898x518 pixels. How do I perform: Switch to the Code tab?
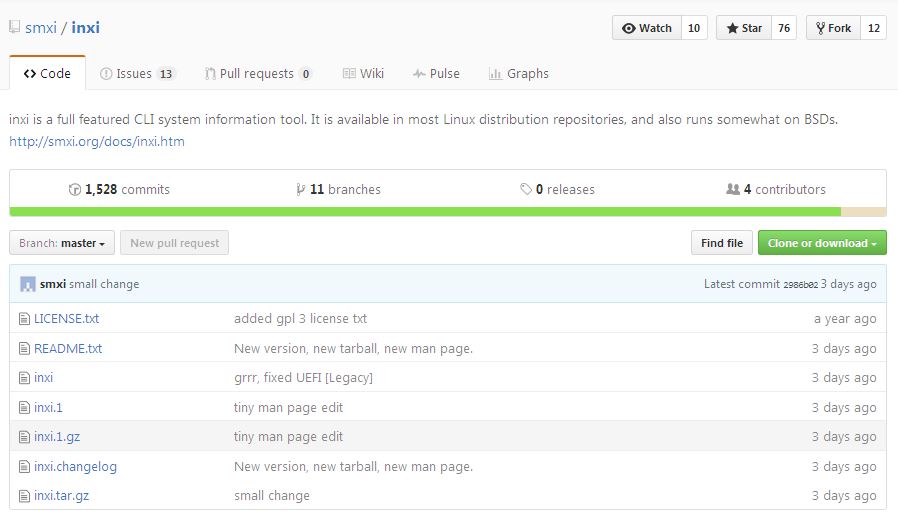point(47,73)
